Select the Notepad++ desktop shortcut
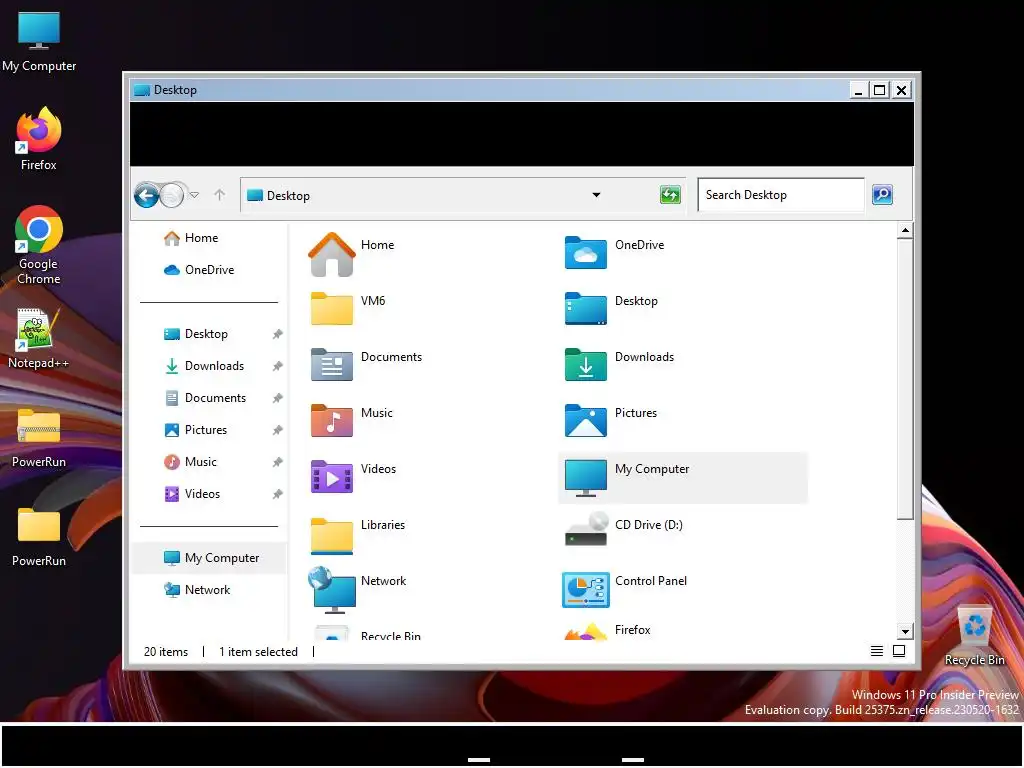 38,338
